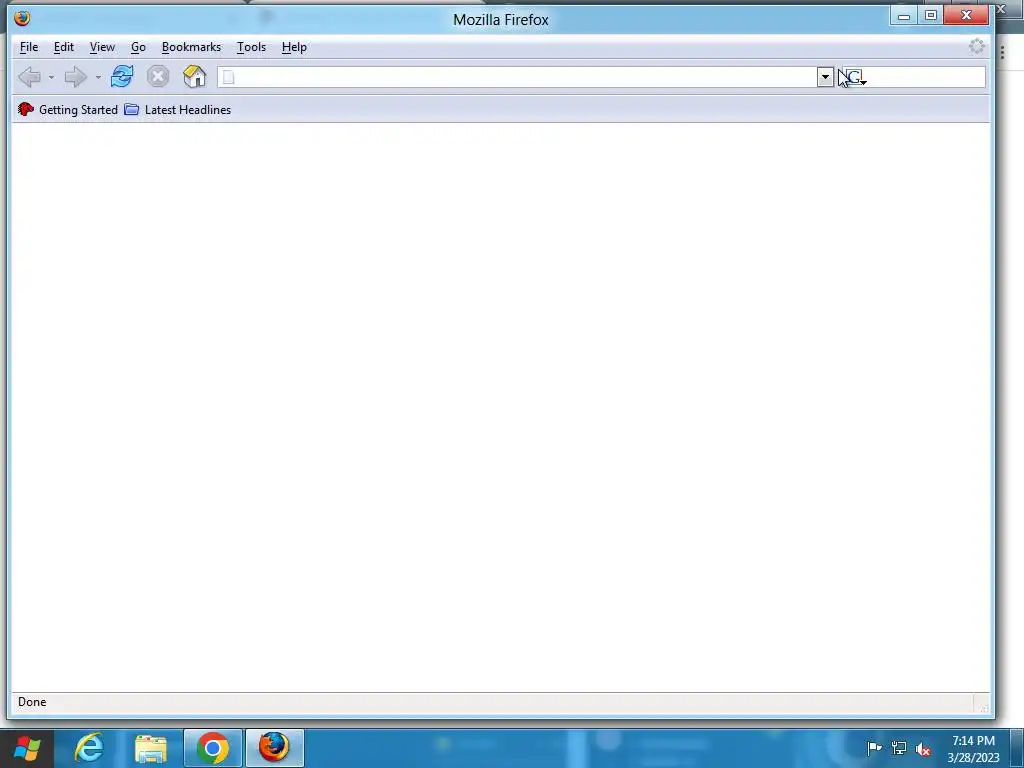
Task: Go back with the Back arrow button
Action: click(x=29, y=77)
